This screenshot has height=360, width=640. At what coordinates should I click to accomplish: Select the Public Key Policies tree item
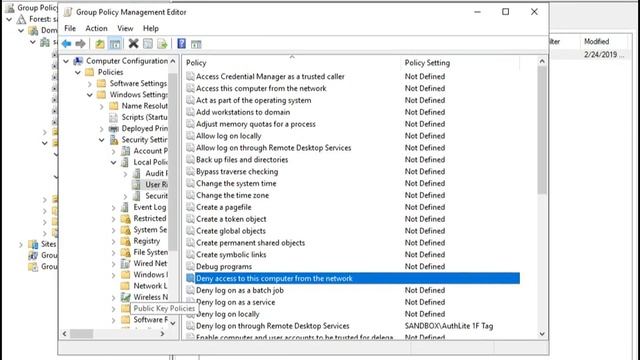pos(164,309)
